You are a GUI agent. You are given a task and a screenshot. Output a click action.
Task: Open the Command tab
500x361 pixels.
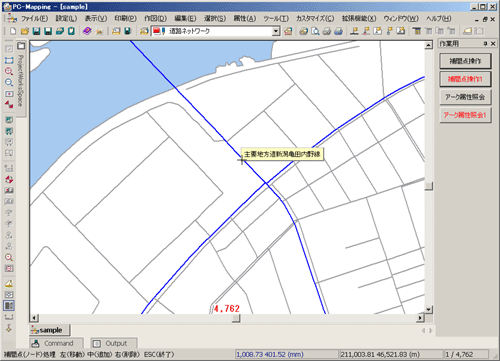point(56,343)
